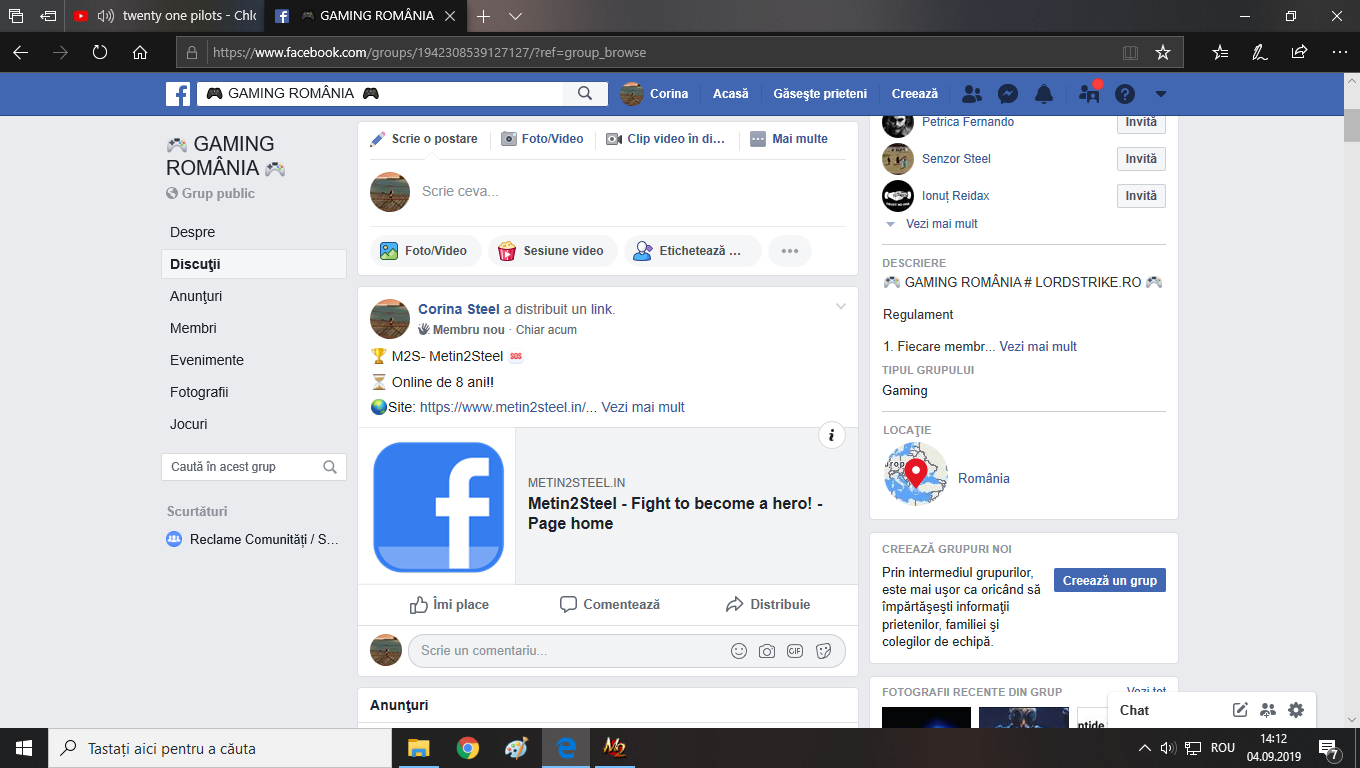Switch to twenty one pilots YouTube tab
Image resolution: width=1360 pixels, height=768 pixels.
(x=165, y=16)
